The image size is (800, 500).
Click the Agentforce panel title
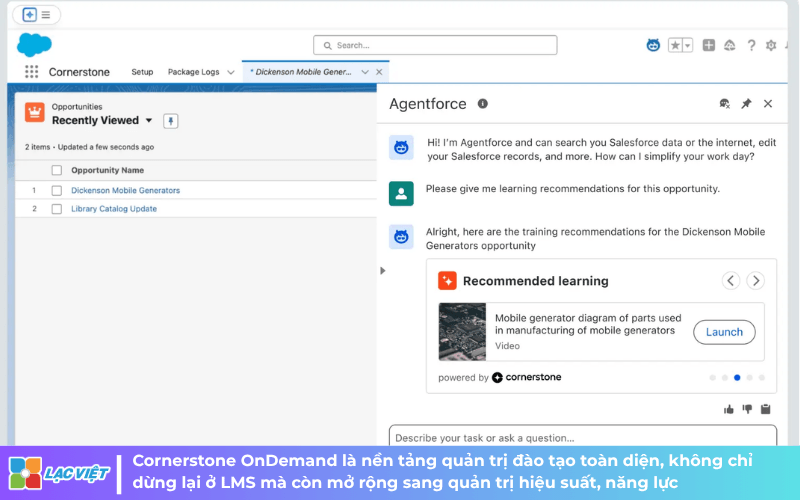point(428,104)
